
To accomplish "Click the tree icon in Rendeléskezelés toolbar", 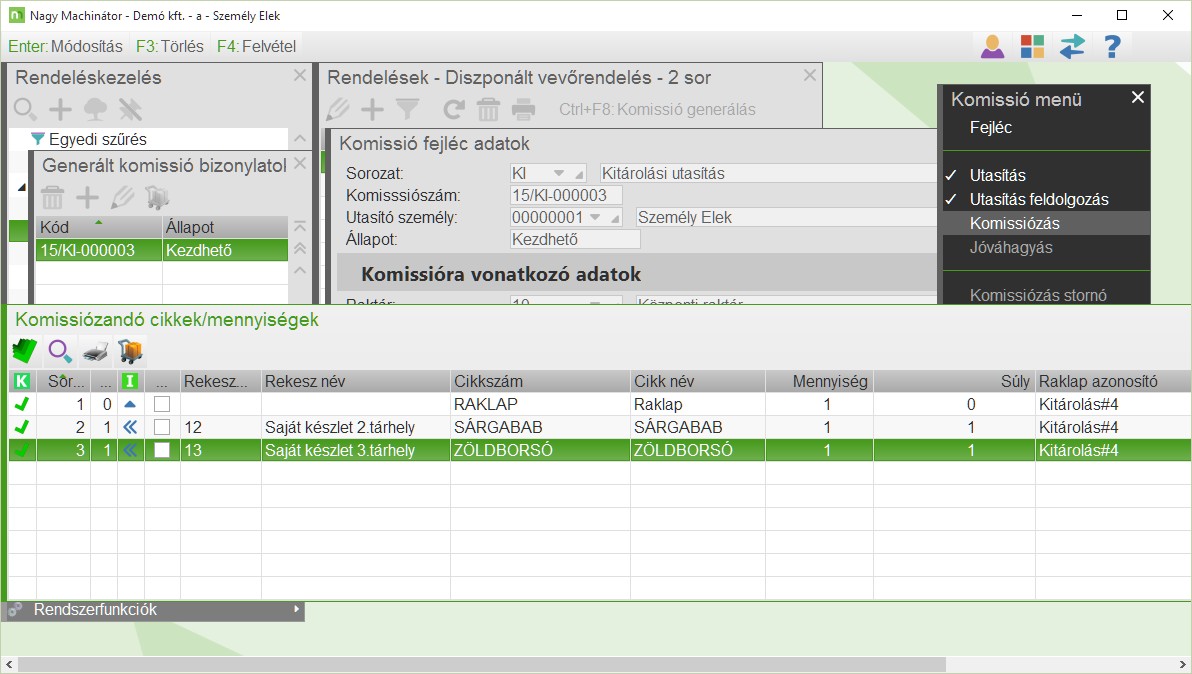I will tap(95, 109).
